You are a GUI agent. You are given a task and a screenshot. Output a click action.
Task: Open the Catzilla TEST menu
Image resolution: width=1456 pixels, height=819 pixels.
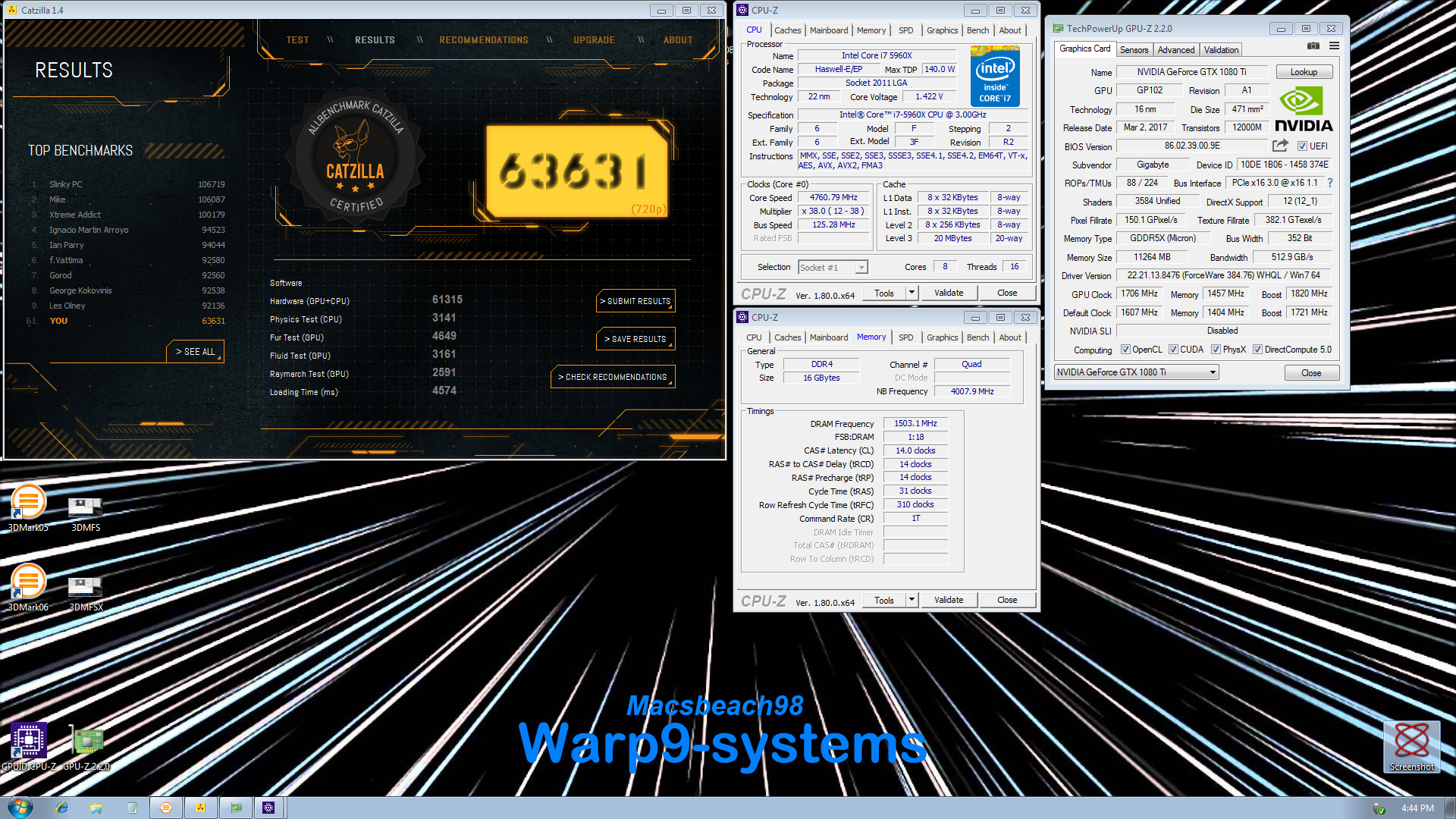[297, 40]
